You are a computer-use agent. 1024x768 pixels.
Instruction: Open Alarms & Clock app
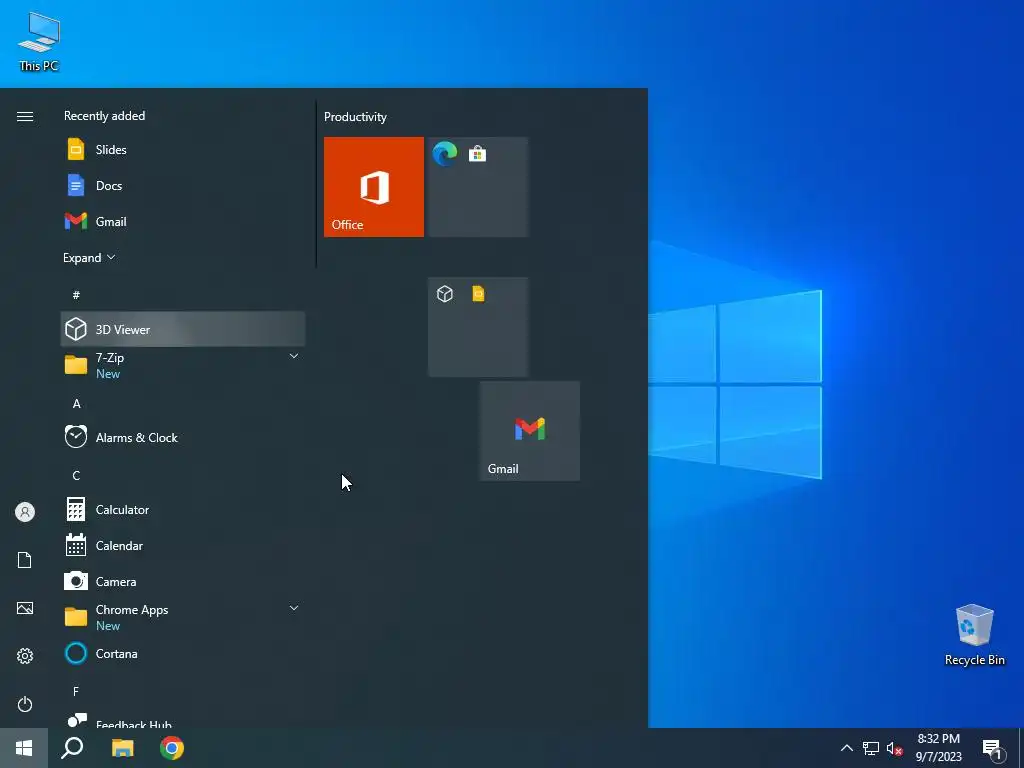tap(183, 438)
